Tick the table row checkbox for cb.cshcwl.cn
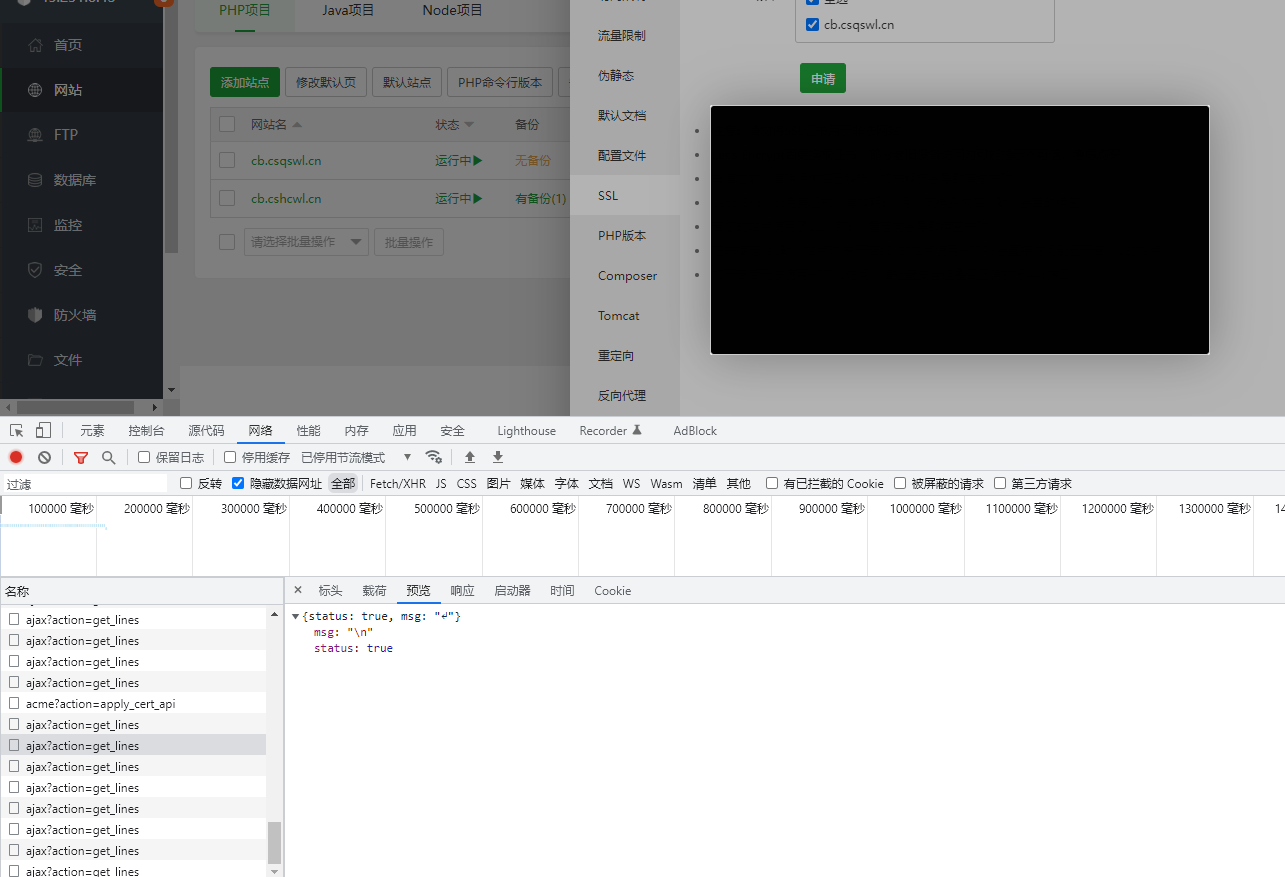1285x877 pixels. (x=227, y=198)
